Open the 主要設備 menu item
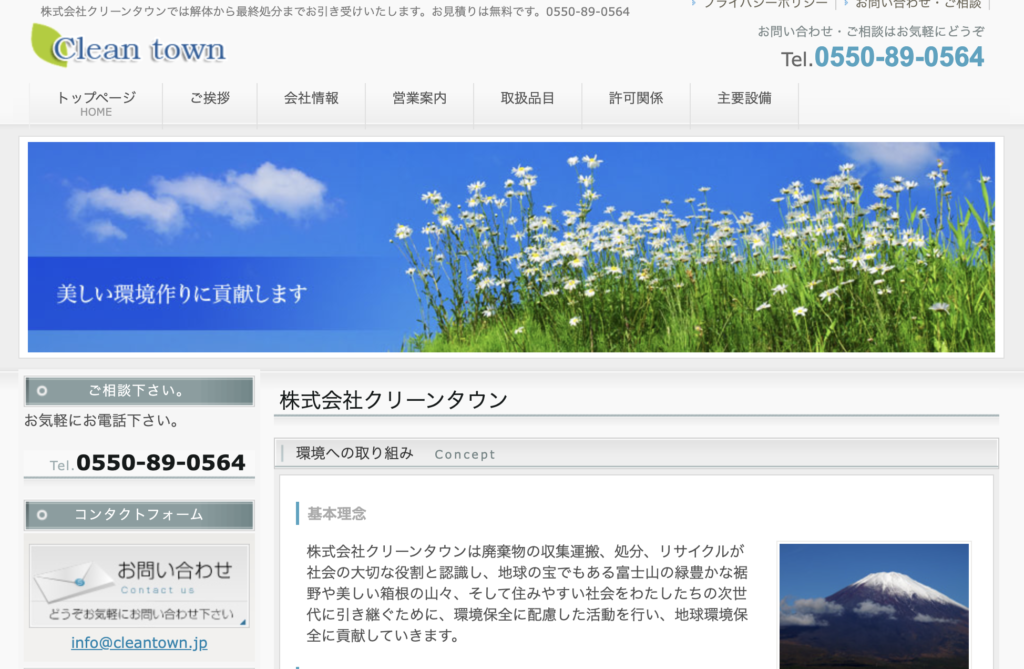The height and width of the screenshot is (669, 1024). point(744,99)
